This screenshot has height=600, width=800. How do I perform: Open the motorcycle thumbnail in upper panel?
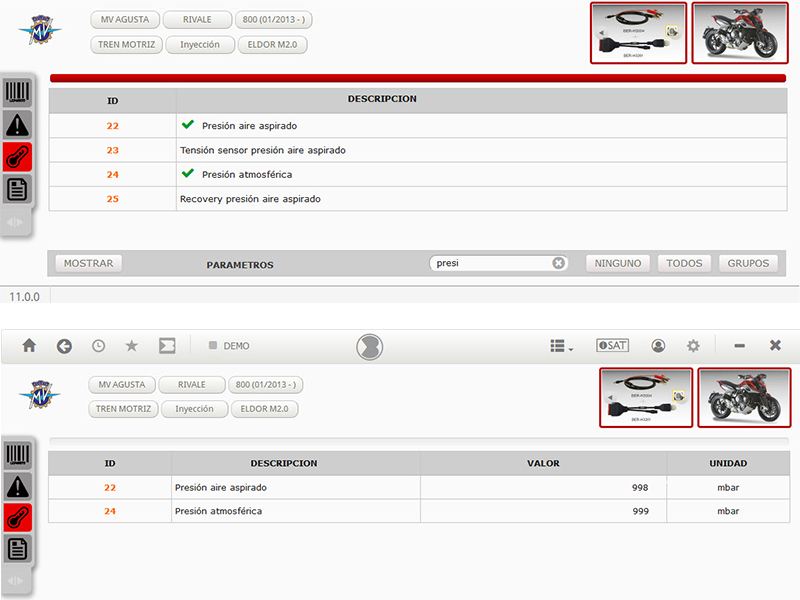[740, 33]
